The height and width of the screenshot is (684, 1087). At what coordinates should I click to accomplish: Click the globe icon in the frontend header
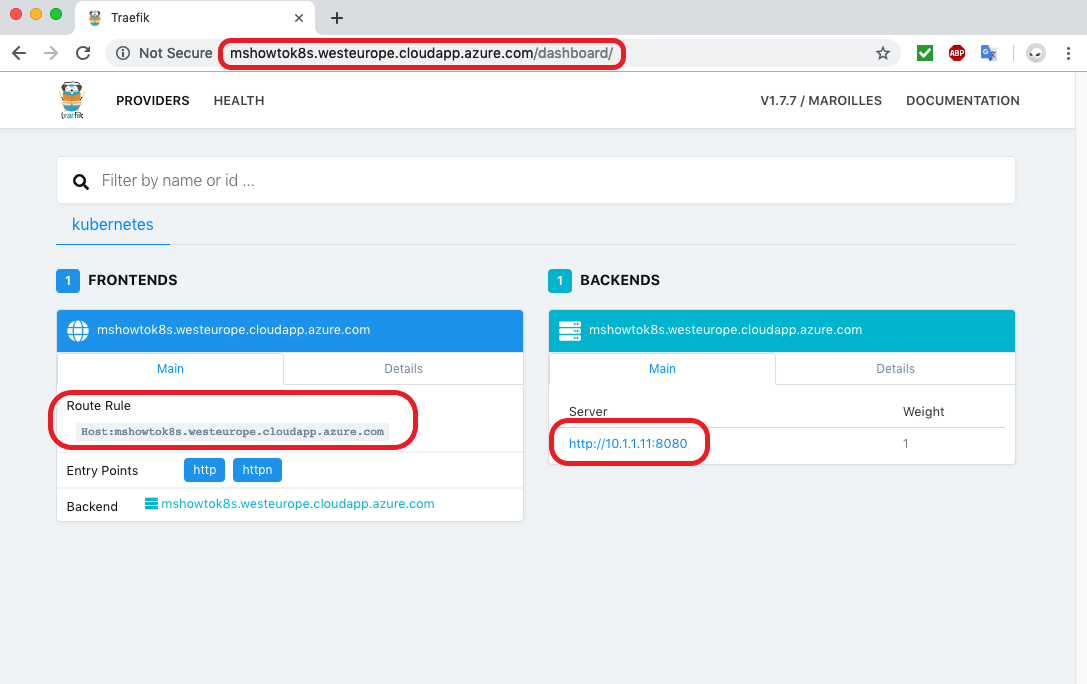coord(78,331)
